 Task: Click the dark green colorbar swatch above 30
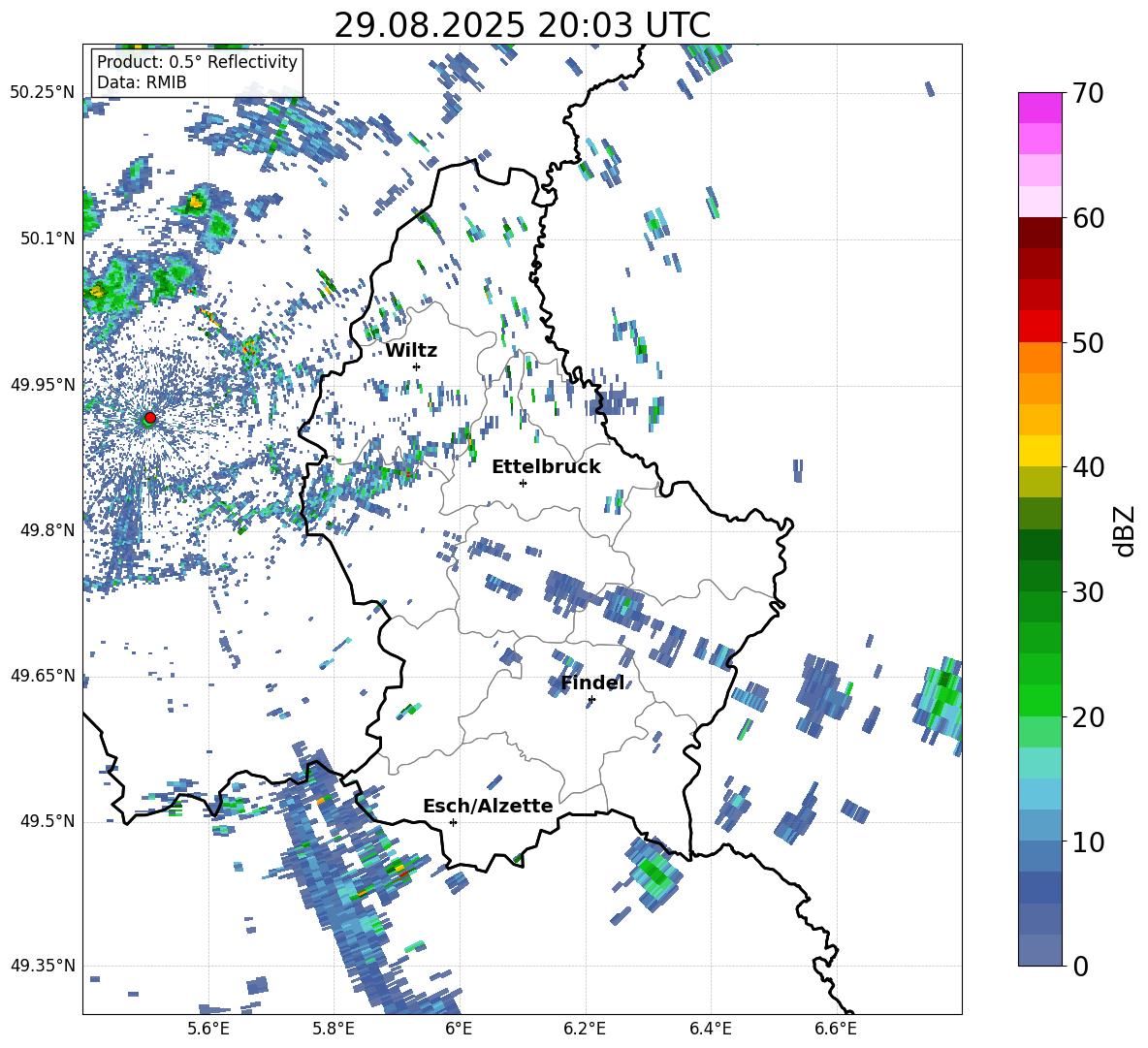coord(1039,575)
